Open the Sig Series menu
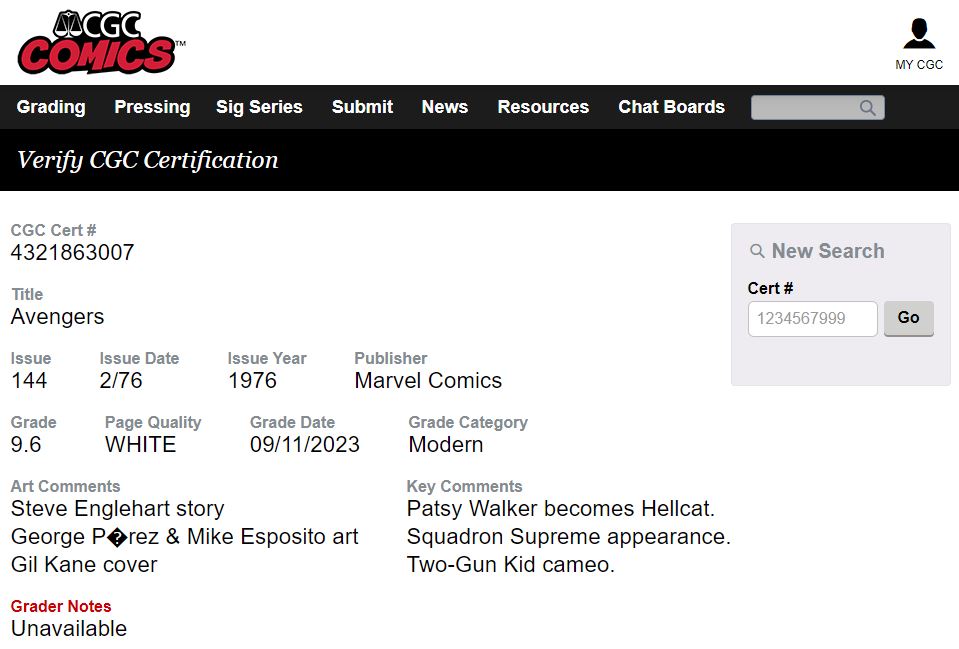Viewport: 959px width, 649px height. [259, 107]
